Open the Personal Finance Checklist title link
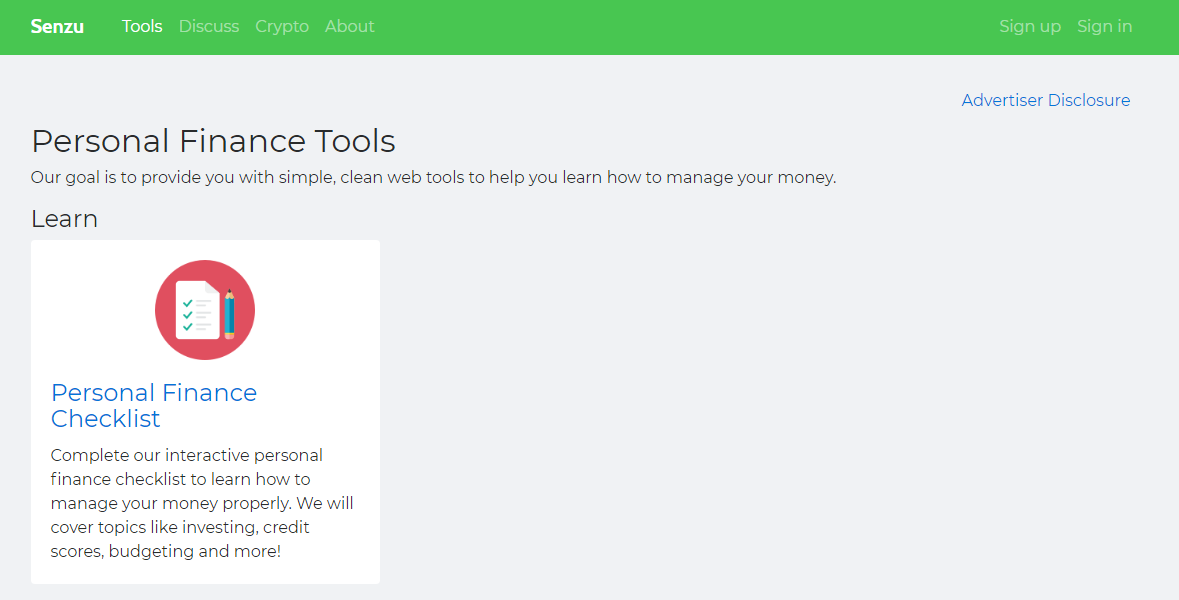 pyautogui.click(x=154, y=405)
